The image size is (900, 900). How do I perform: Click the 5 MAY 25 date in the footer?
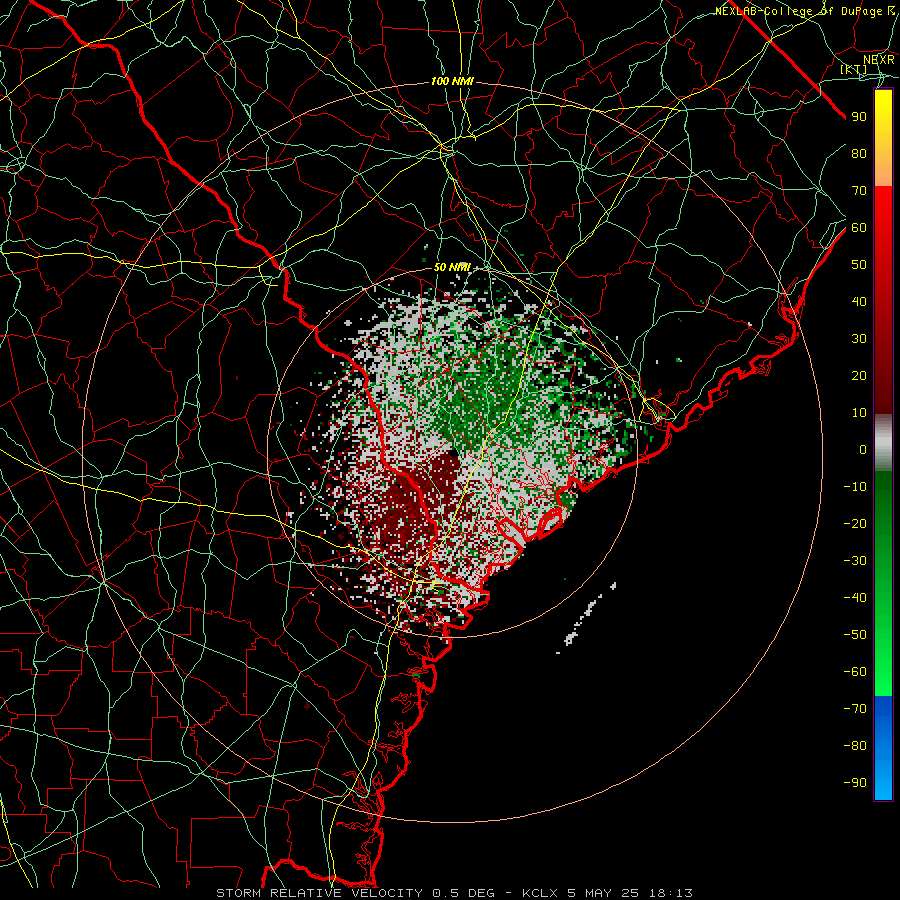tap(603, 893)
